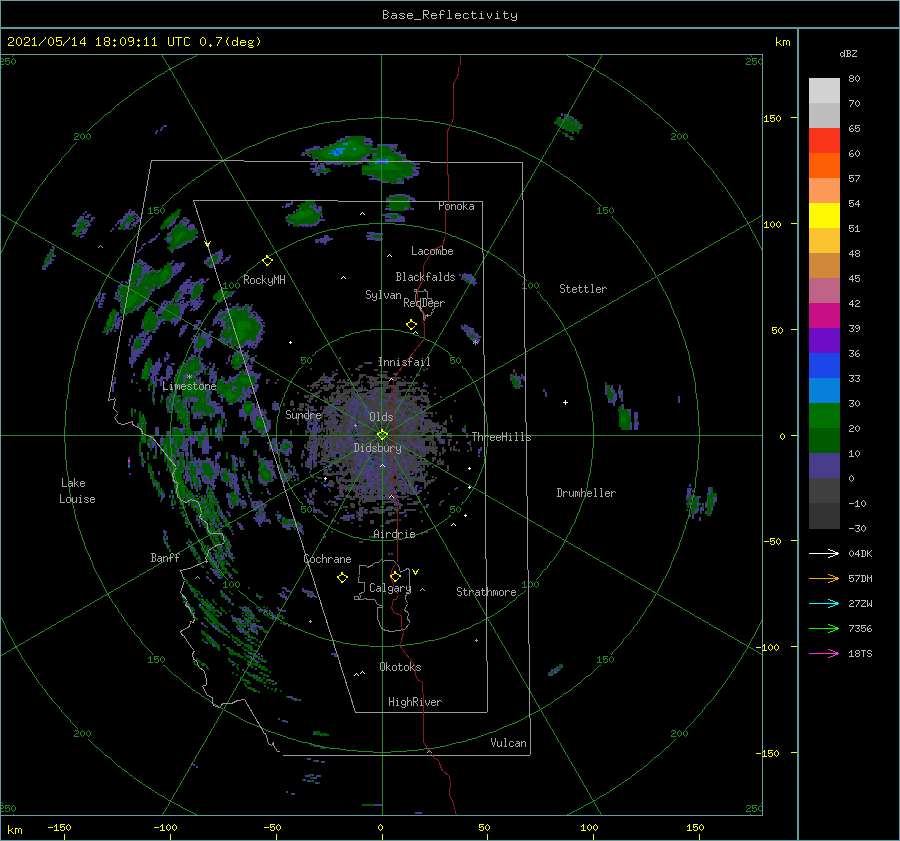Click the Sylvan label
This screenshot has width=900, height=841.
tap(383, 295)
